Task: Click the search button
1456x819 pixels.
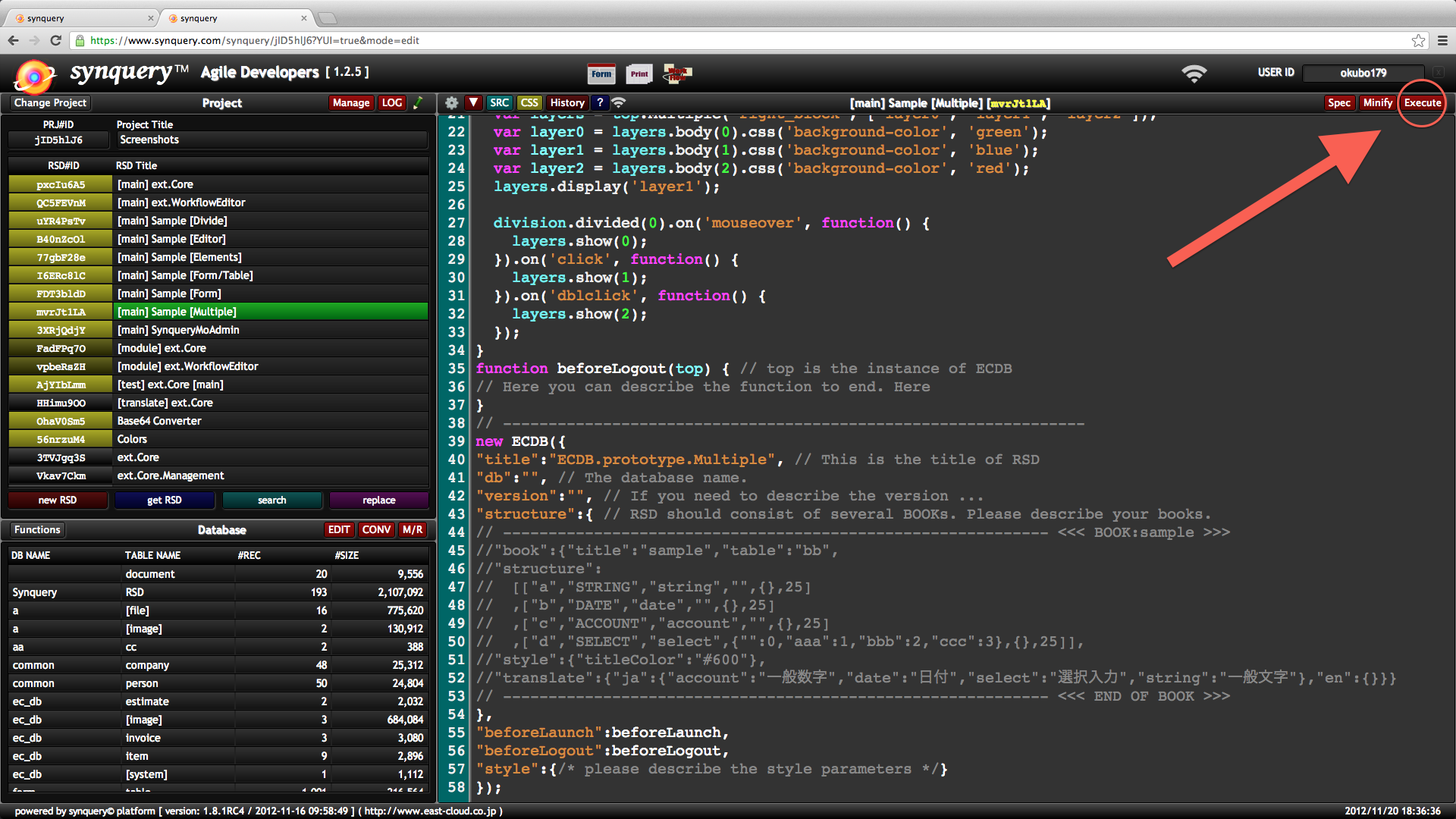Action: pos(271,500)
